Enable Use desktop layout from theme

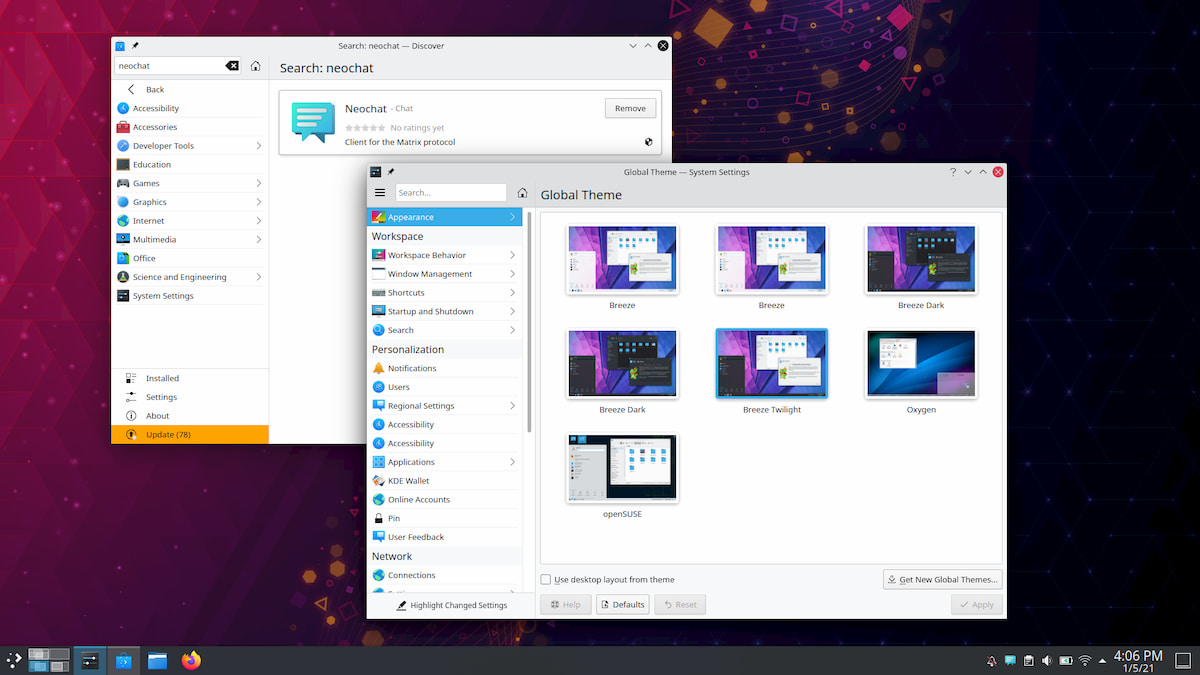(545, 579)
